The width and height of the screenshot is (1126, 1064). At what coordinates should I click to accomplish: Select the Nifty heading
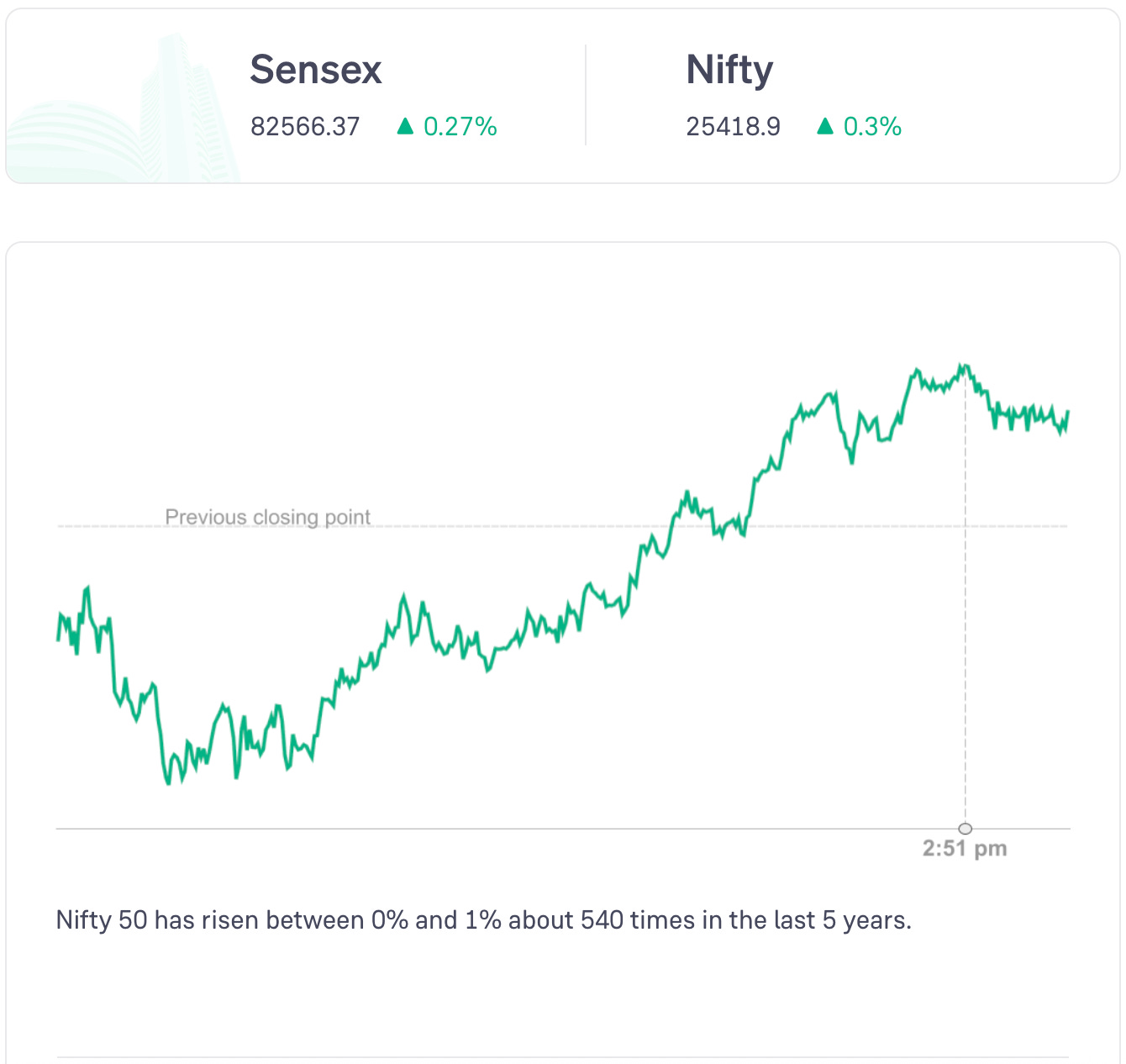click(x=729, y=70)
